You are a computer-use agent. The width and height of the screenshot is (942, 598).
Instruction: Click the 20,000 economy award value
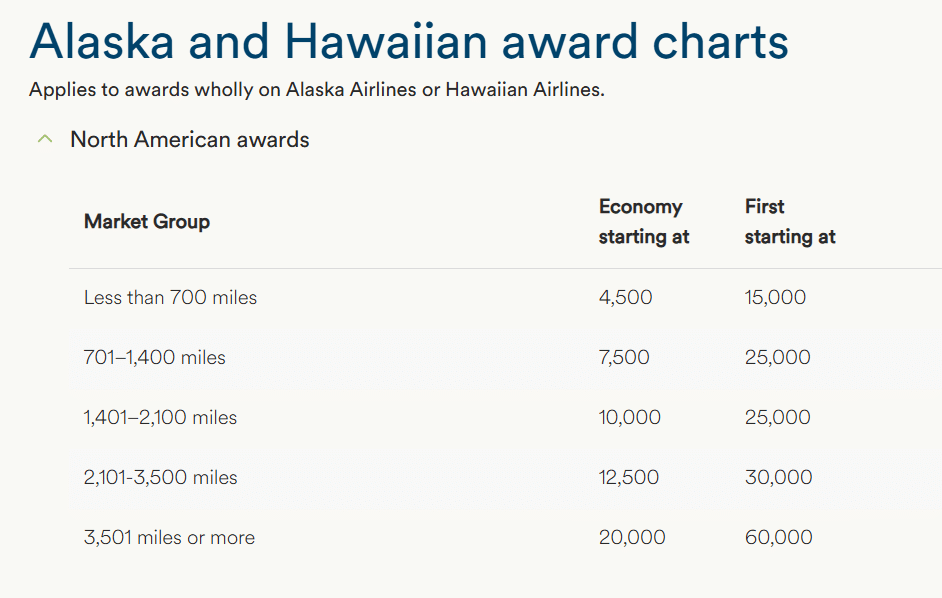(632, 537)
